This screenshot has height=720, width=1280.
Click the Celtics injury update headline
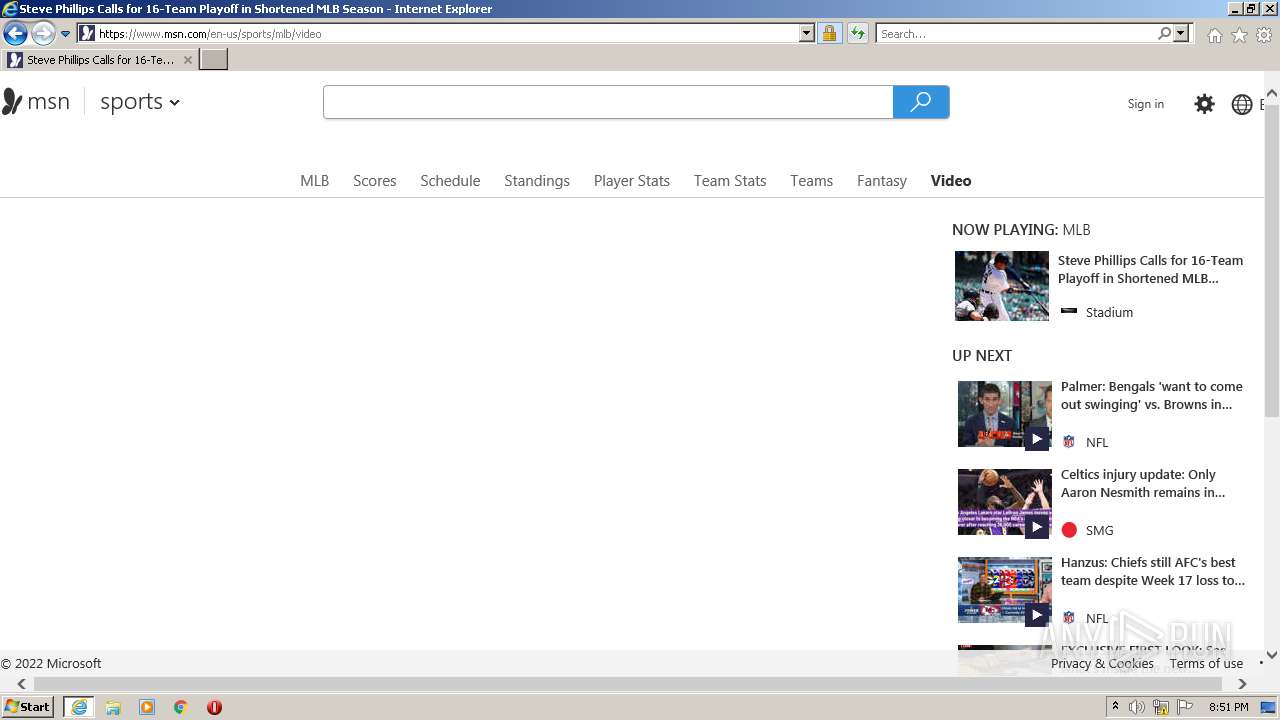(1143, 483)
